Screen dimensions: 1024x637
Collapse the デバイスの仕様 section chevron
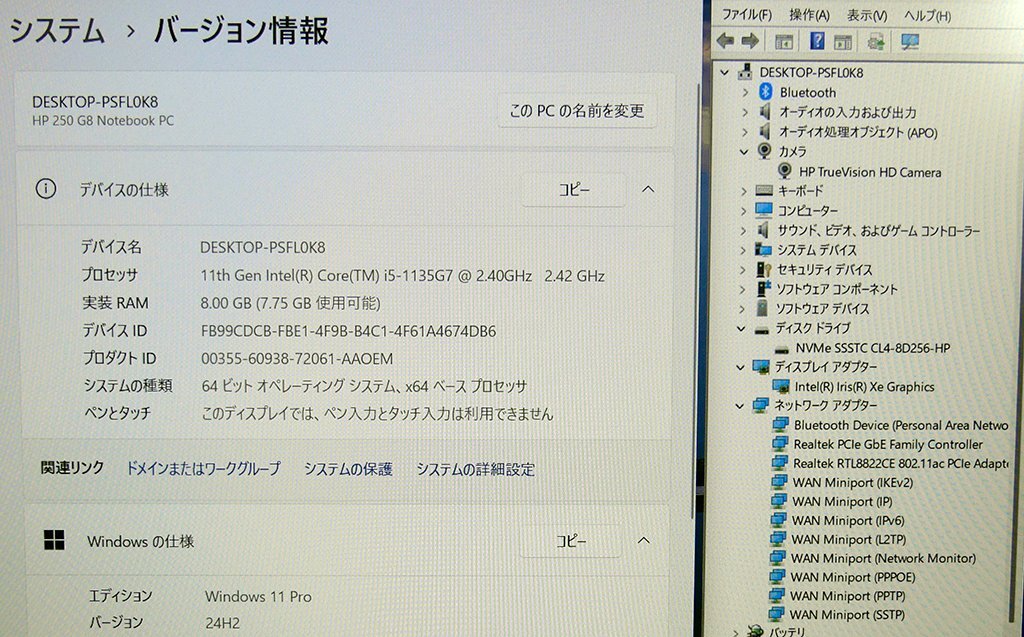click(648, 189)
